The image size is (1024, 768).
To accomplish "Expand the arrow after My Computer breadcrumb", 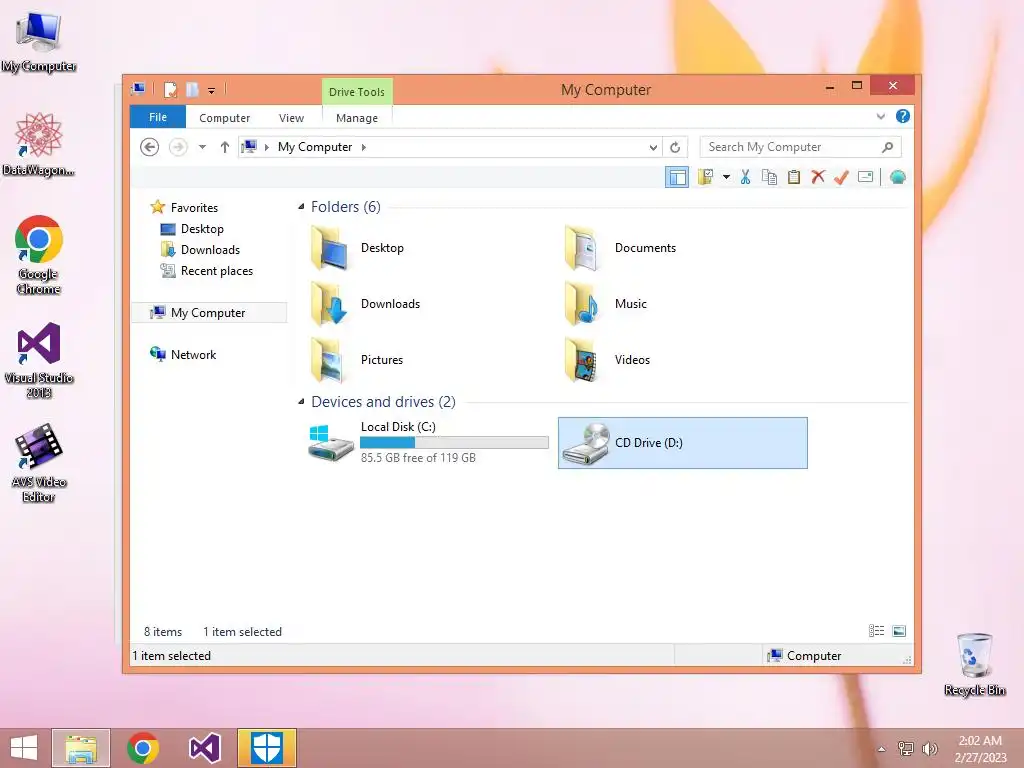I will [364, 147].
